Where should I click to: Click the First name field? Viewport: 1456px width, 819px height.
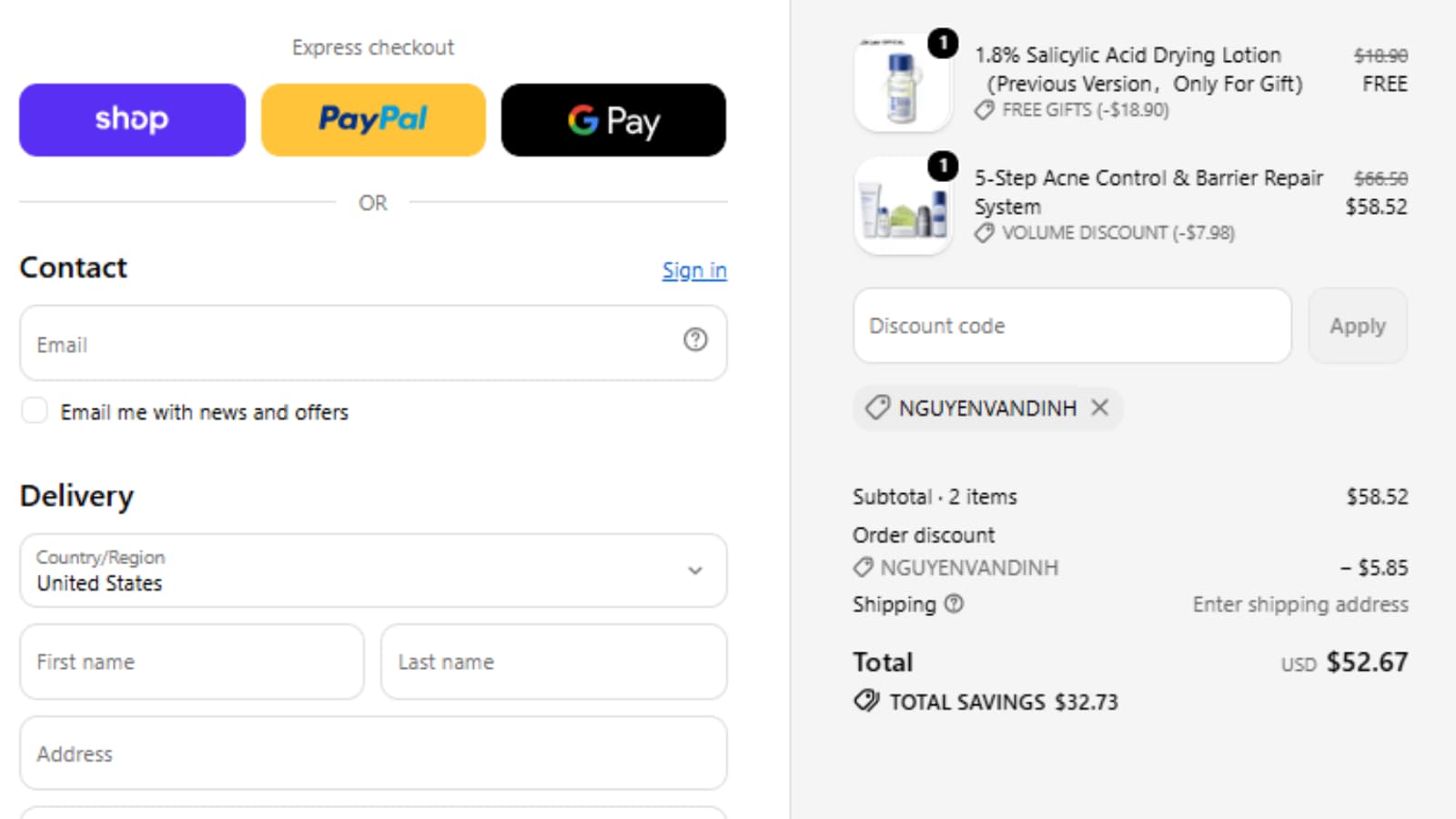(x=192, y=662)
